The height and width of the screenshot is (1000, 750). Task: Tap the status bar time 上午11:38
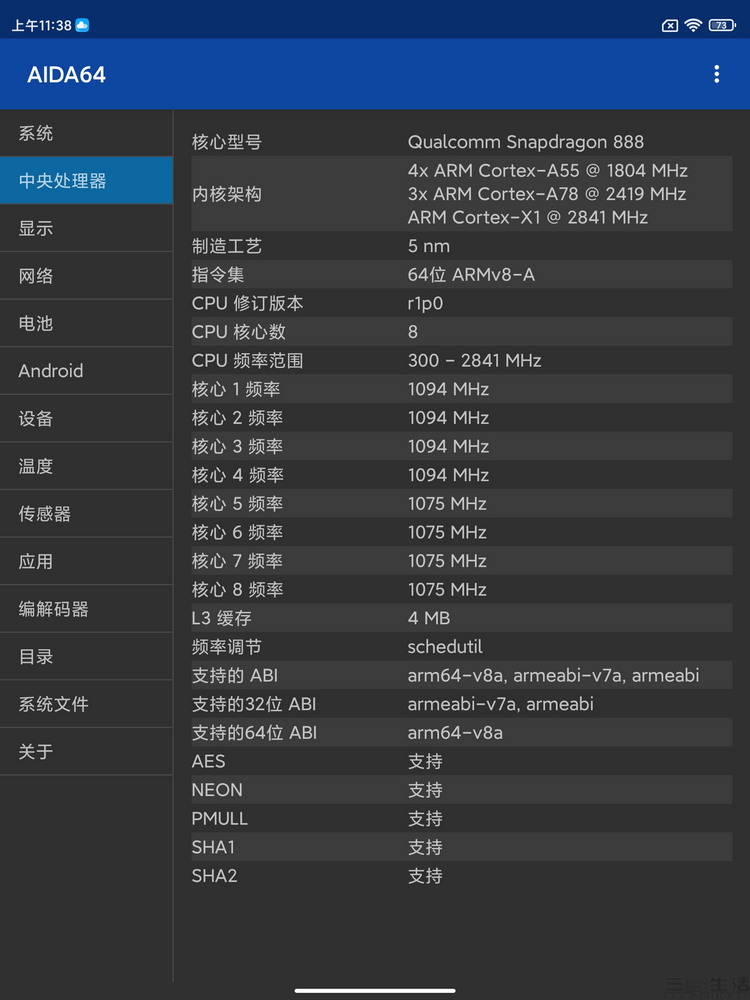(41, 26)
